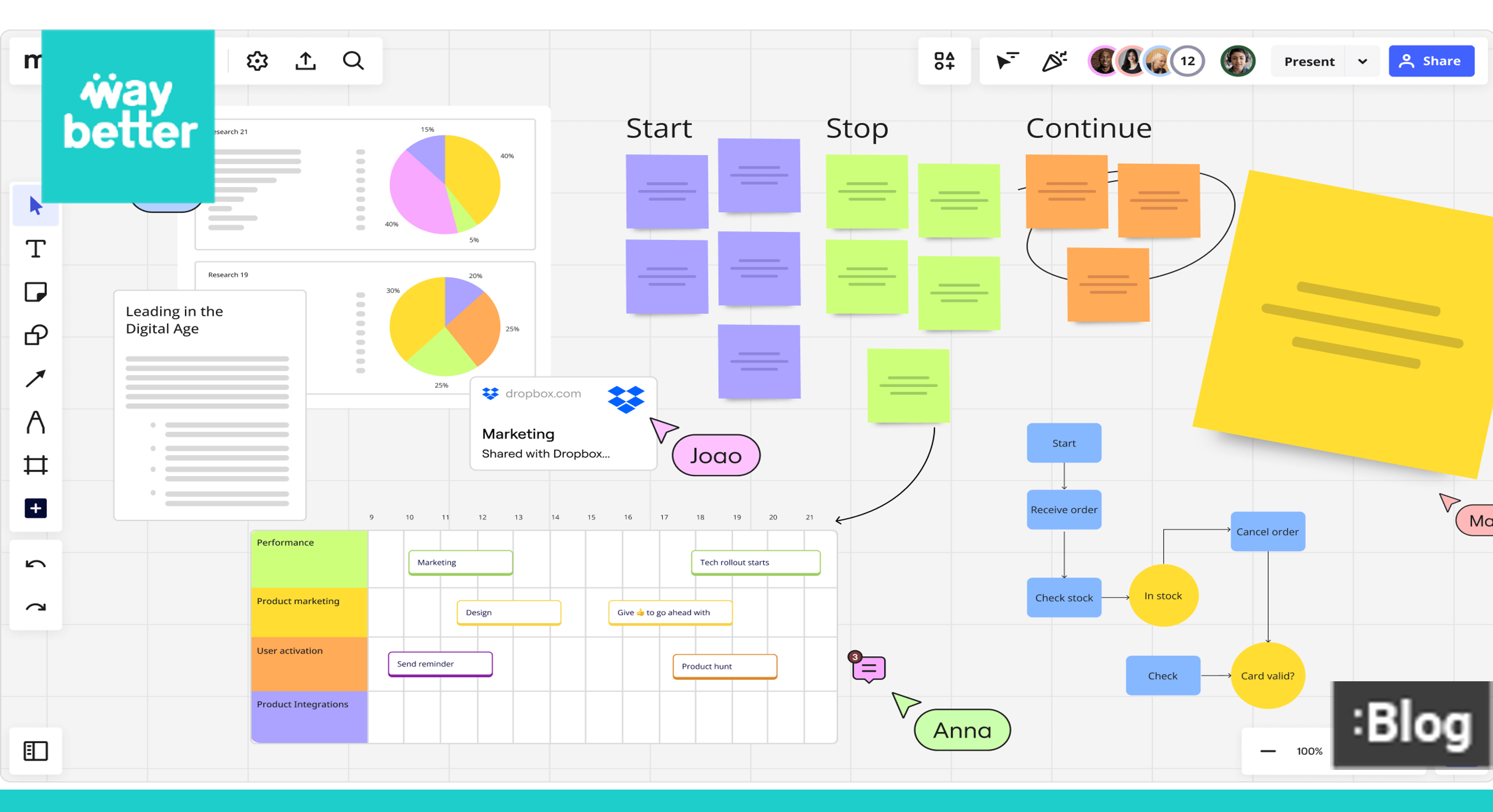The height and width of the screenshot is (812, 1493).
Task: Select the cursor tool in left toolbar
Action: pyautogui.click(x=35, y=206)
